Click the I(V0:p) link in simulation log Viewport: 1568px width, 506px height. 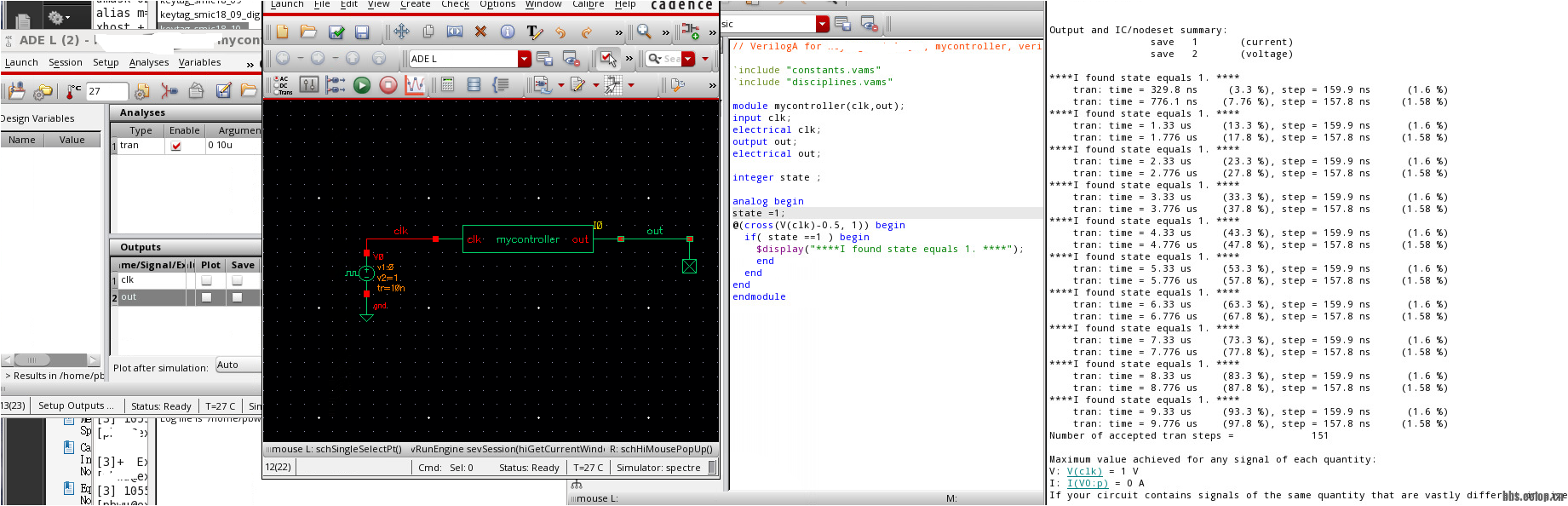[1088, 483]
